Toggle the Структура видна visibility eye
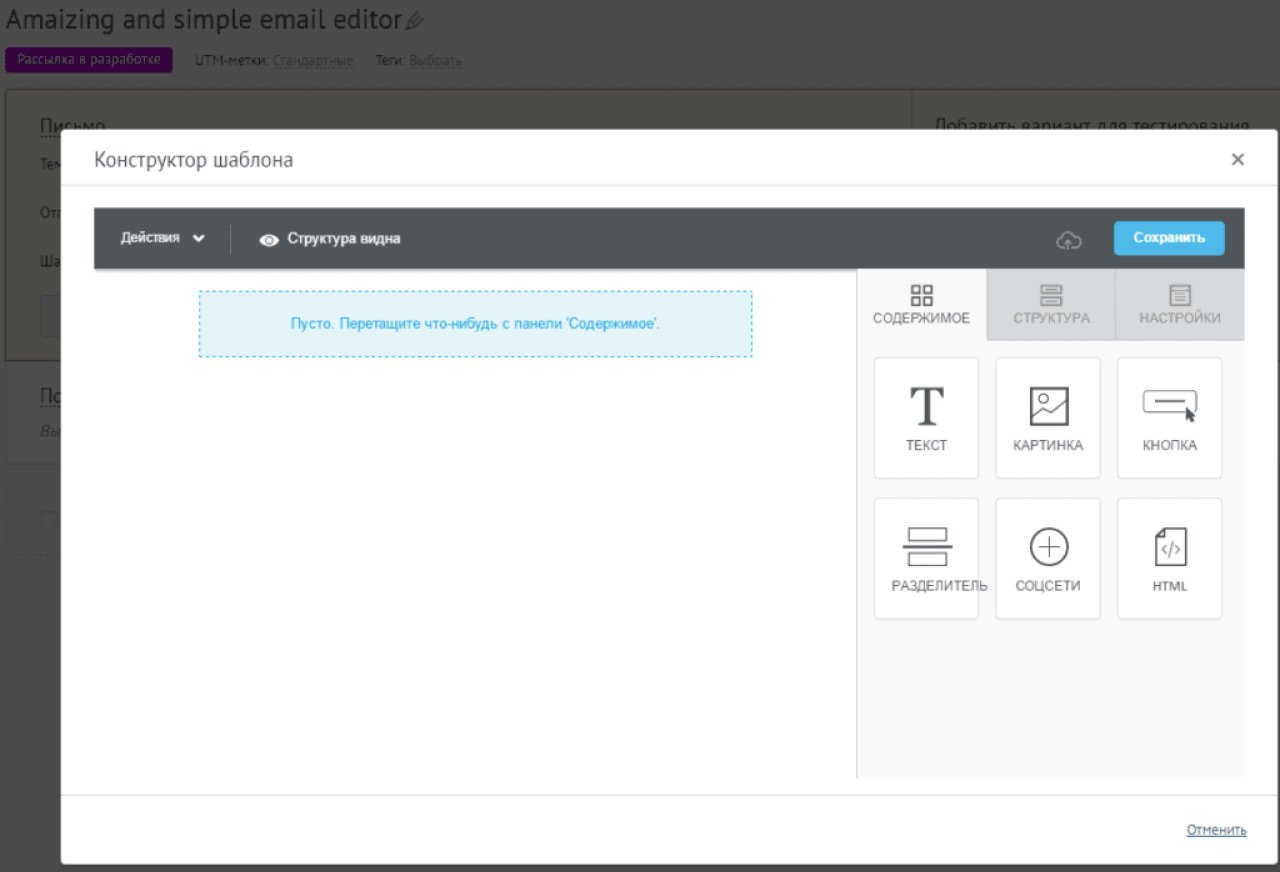Viewport: 1280px width, 872px height. coord(268,239)
